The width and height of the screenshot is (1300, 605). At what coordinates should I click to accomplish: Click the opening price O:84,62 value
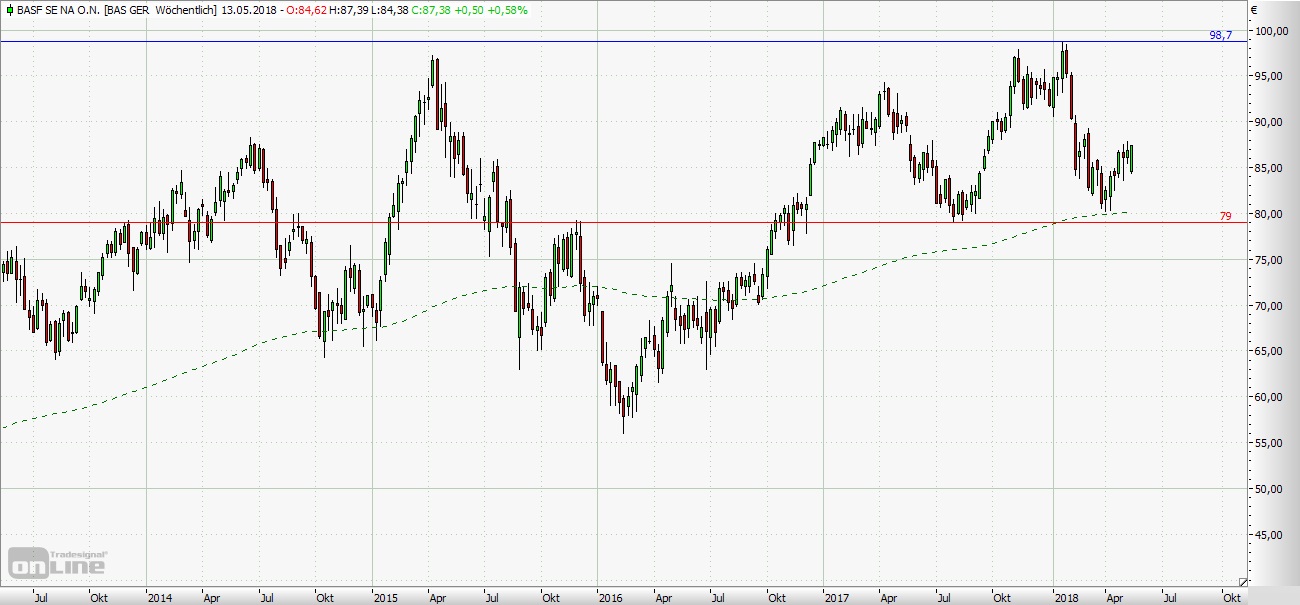[312, 10]
